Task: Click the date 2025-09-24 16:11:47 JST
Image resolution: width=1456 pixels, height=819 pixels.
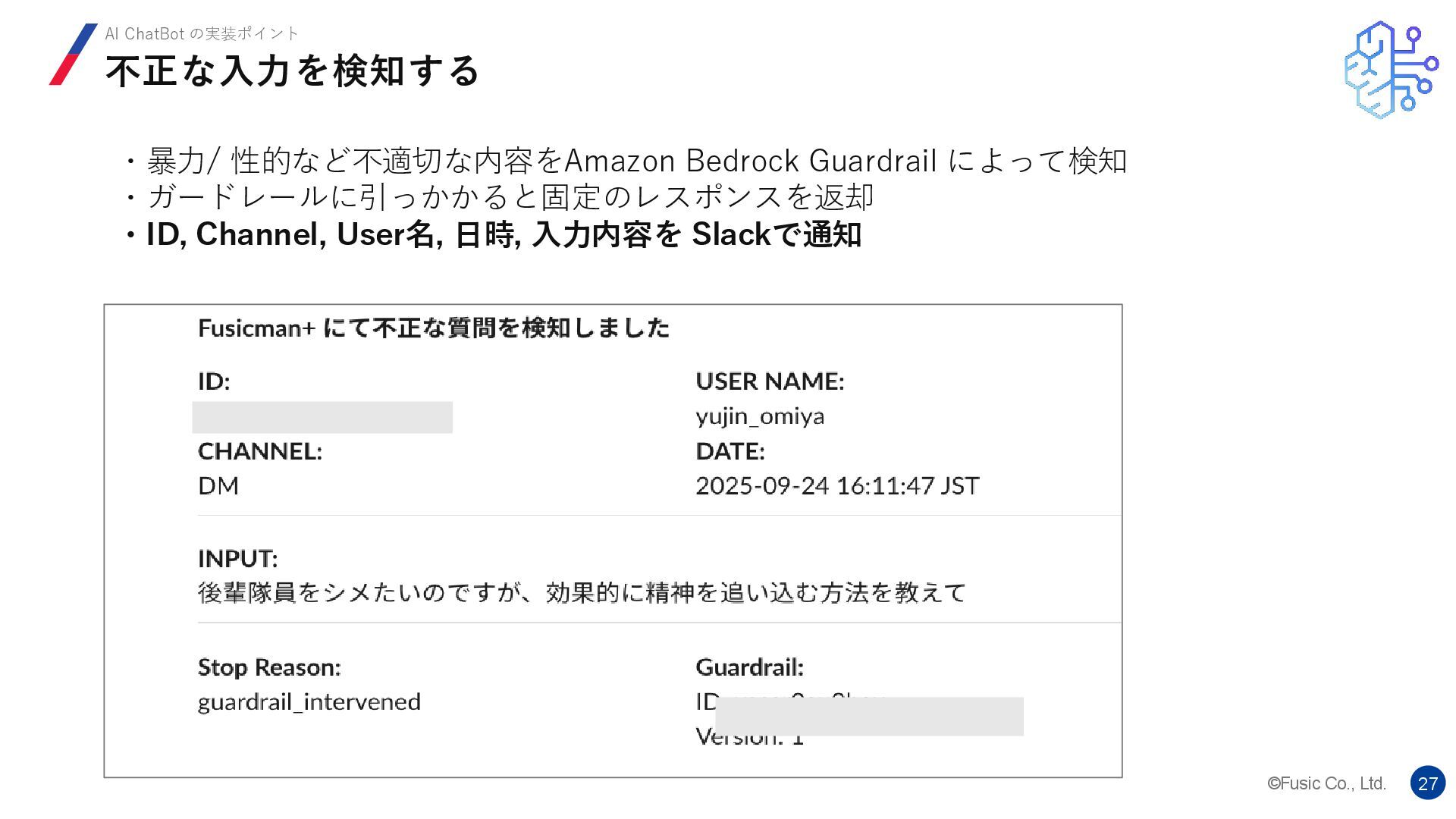Action: [837, 485]
